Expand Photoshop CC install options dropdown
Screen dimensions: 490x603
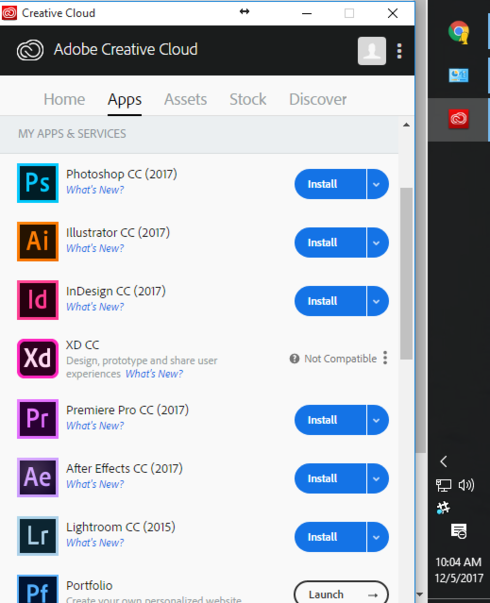tap(377, 184)
